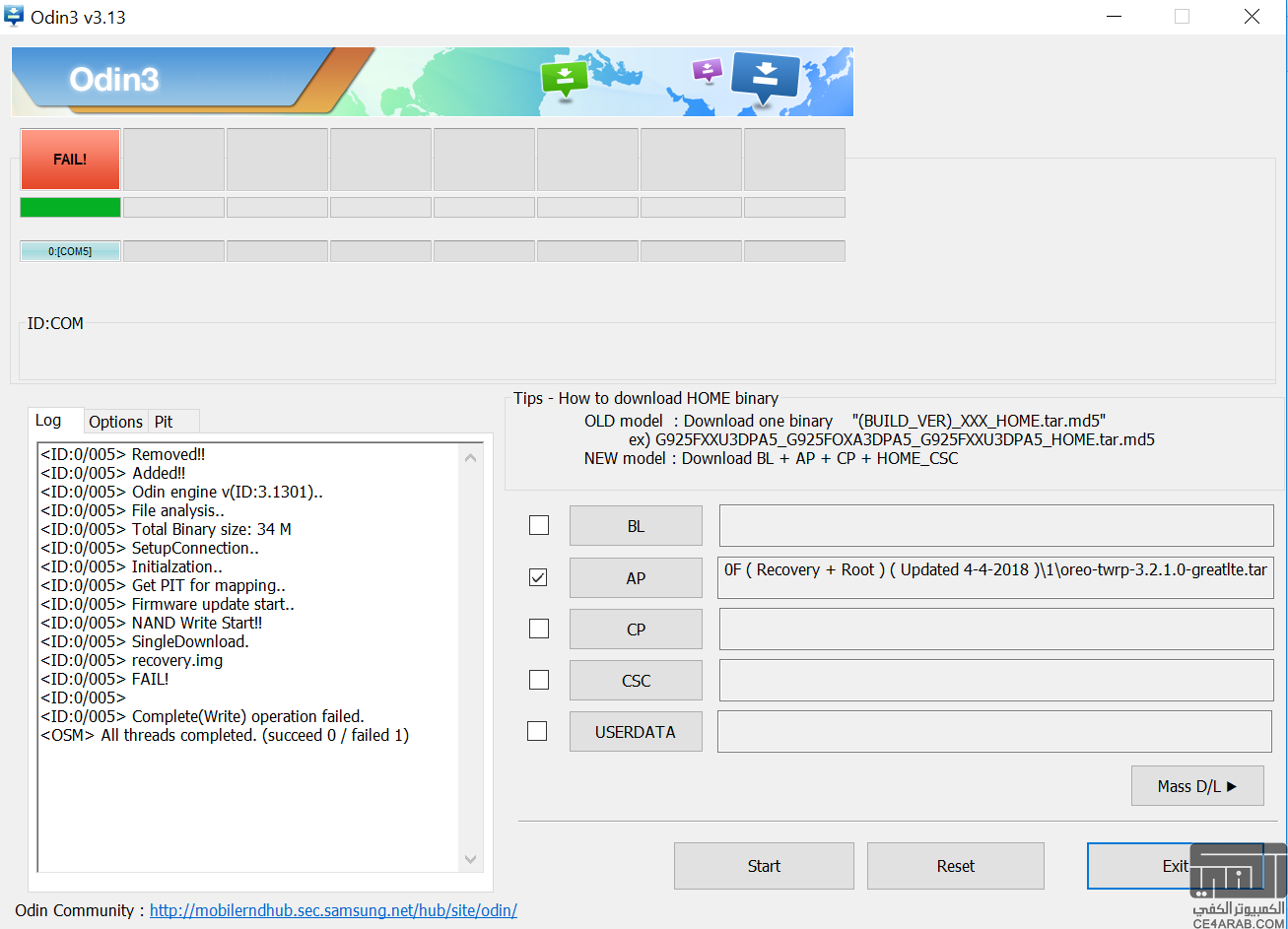Image resolution: width=1288 pixels, height=929 pixels.
Task: Click the 0:[COM5] port indicator
Action: pyautogui.click(x=70, y=251)
